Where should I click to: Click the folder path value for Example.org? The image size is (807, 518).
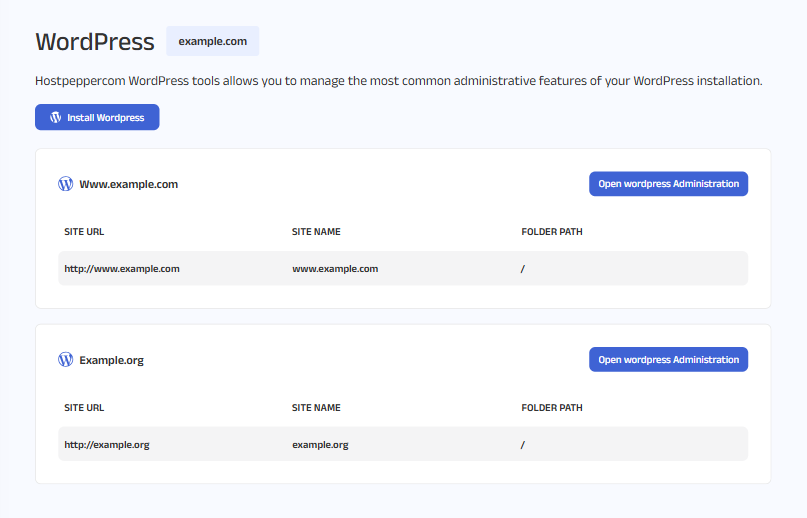coord(523,445)
